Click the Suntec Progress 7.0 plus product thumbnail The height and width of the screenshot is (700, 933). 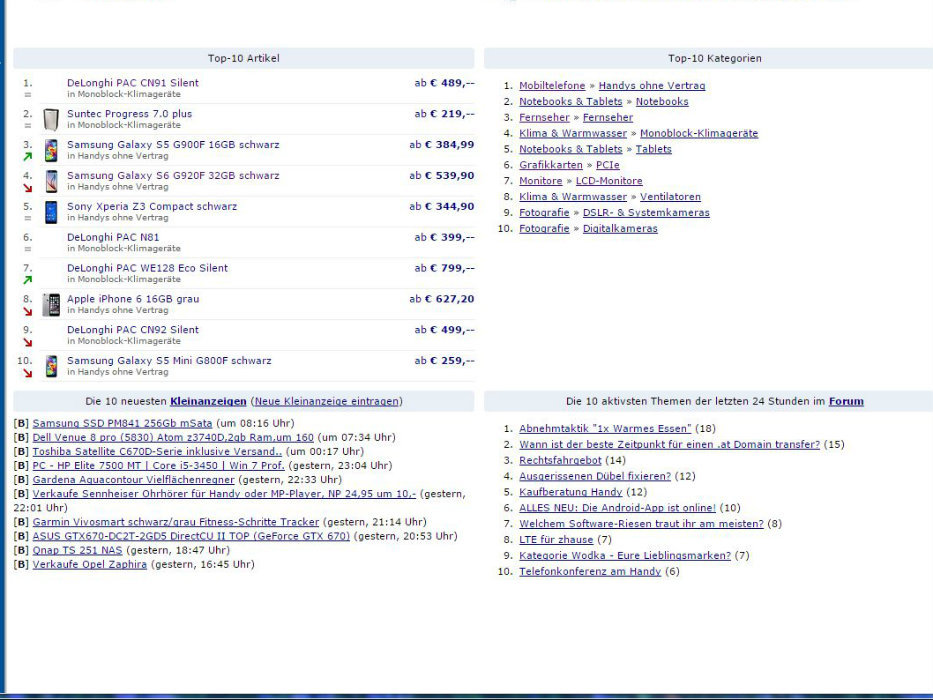(x=51, y=120)
